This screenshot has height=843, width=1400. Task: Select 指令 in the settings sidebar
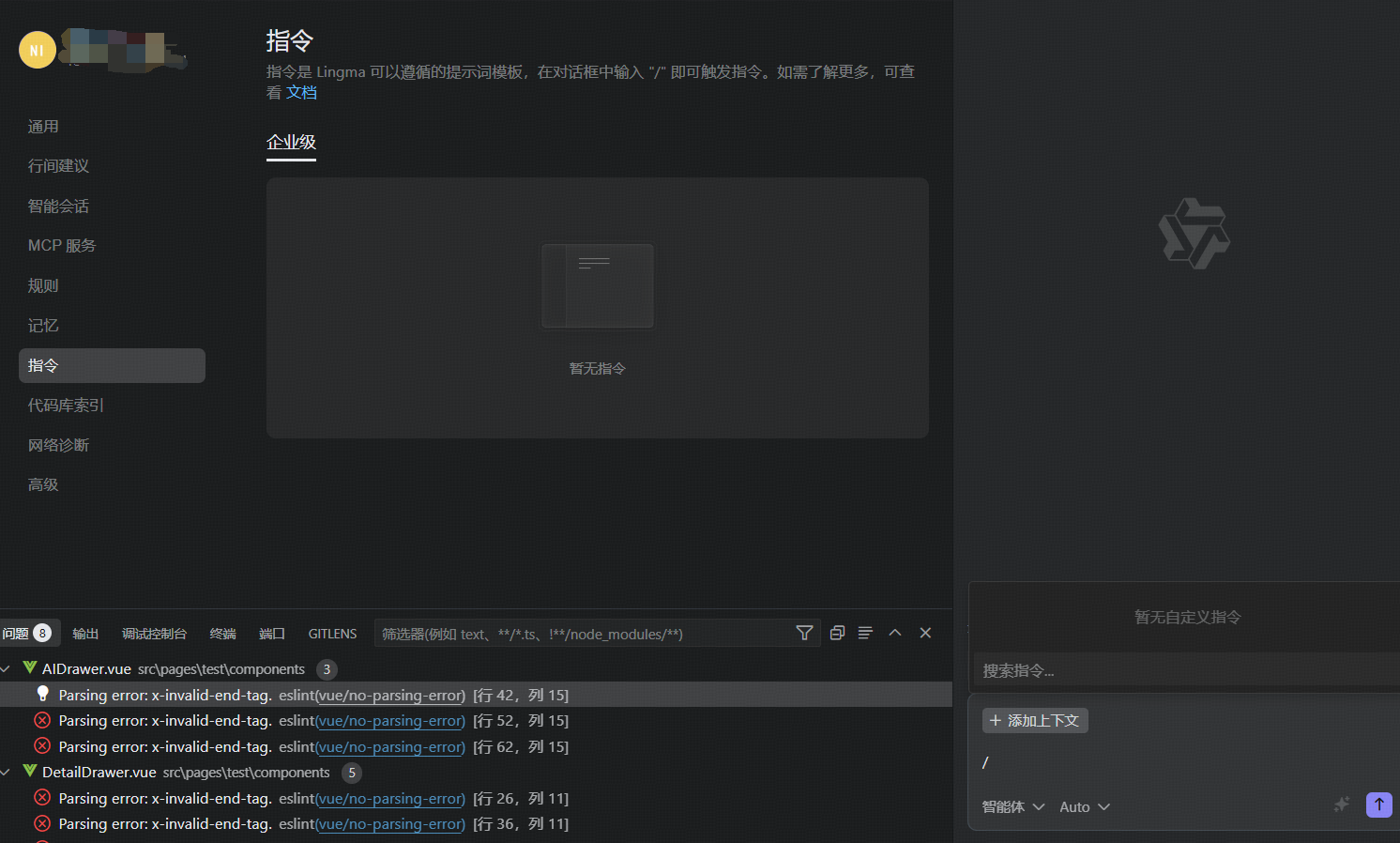click(112, 365)
